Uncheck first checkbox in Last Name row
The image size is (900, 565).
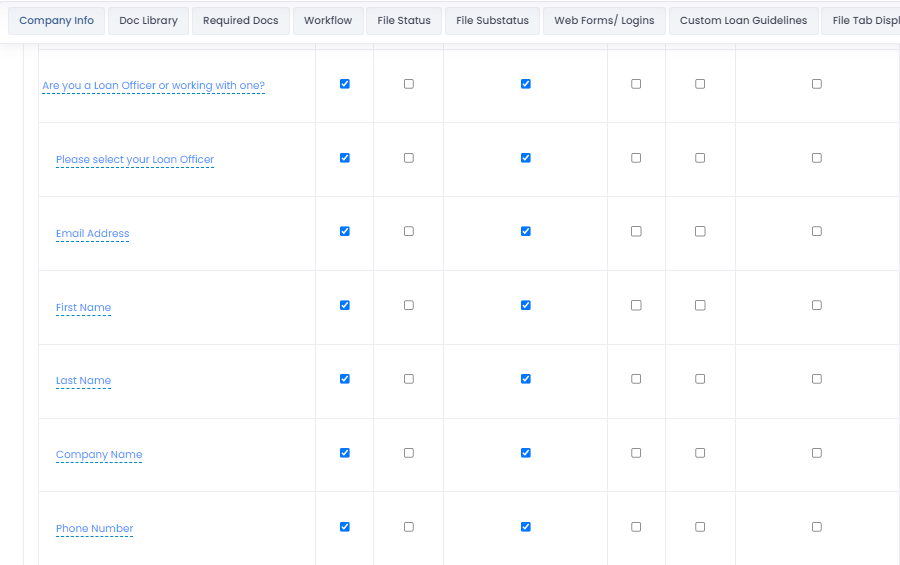click(x=344, y=379)
